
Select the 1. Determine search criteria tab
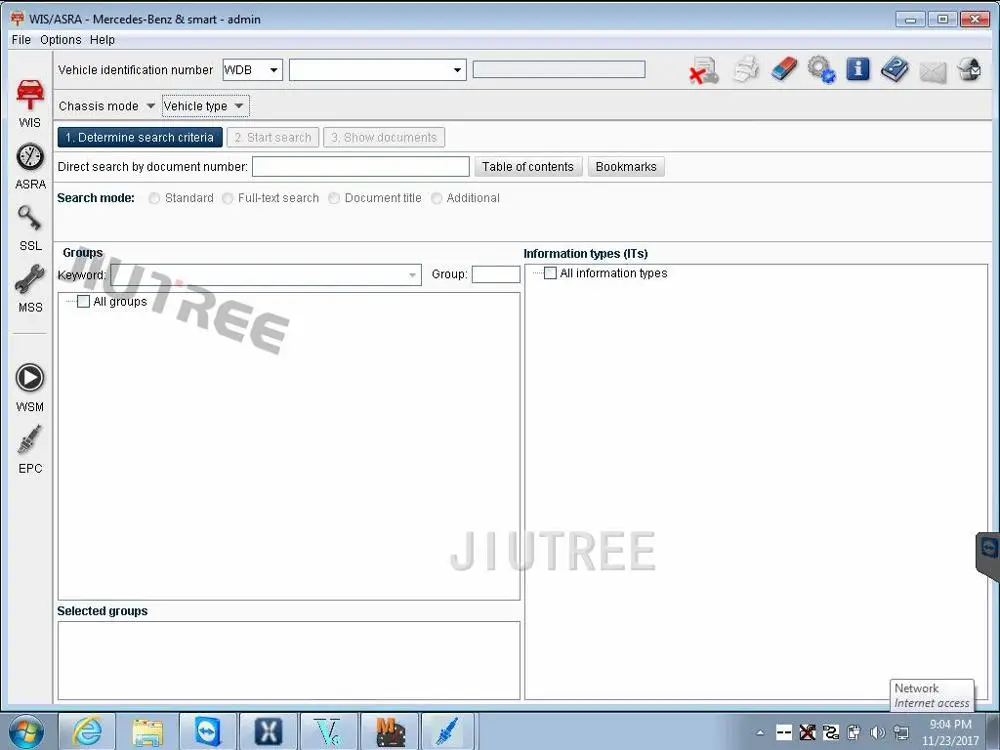tap(140, 138)
